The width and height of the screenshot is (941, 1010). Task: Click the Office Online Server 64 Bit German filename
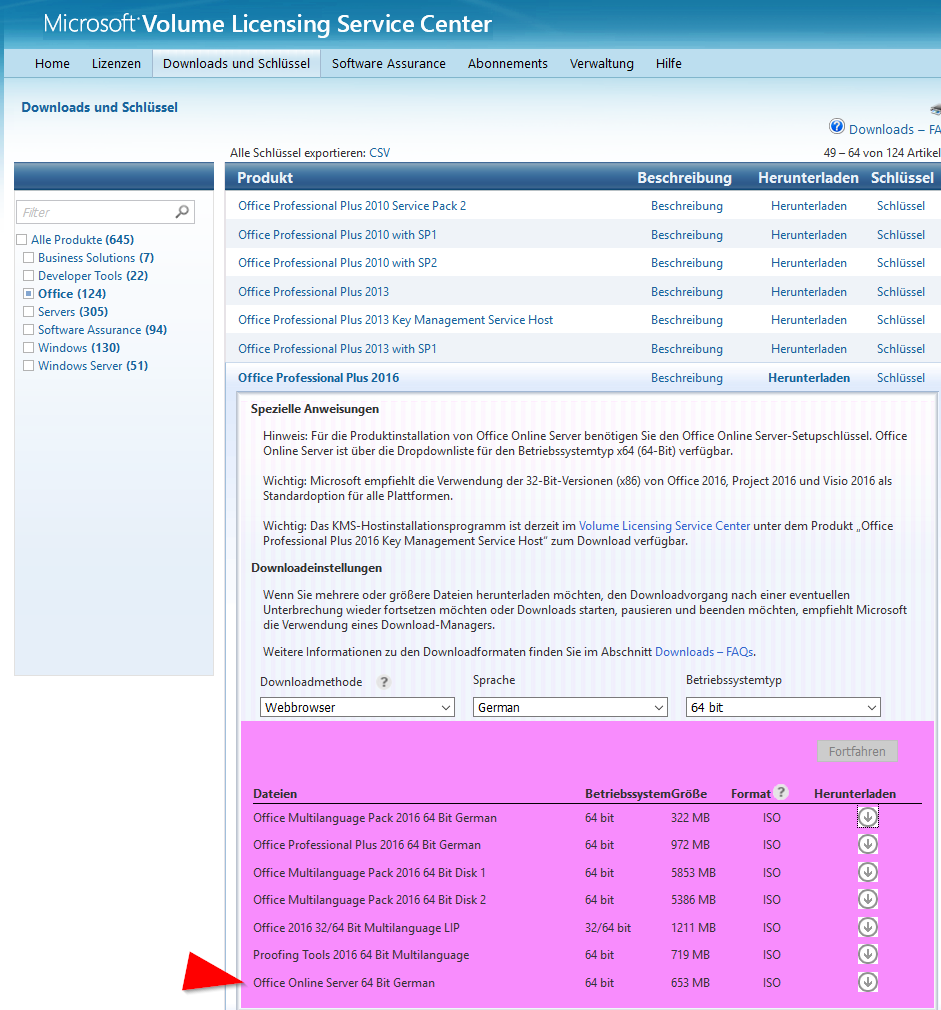click(x=344, y=983)
